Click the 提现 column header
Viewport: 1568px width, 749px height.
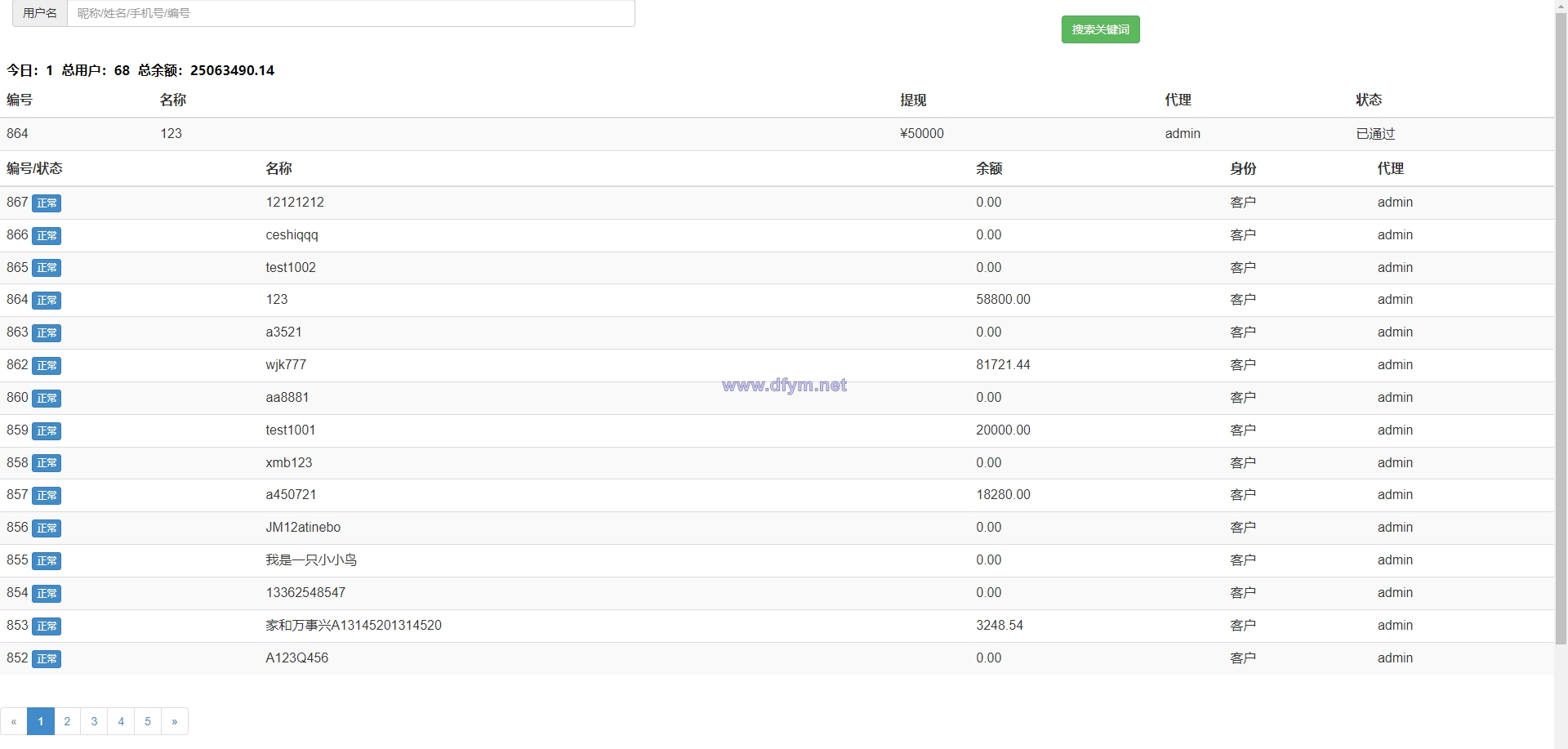click(913, 100)
